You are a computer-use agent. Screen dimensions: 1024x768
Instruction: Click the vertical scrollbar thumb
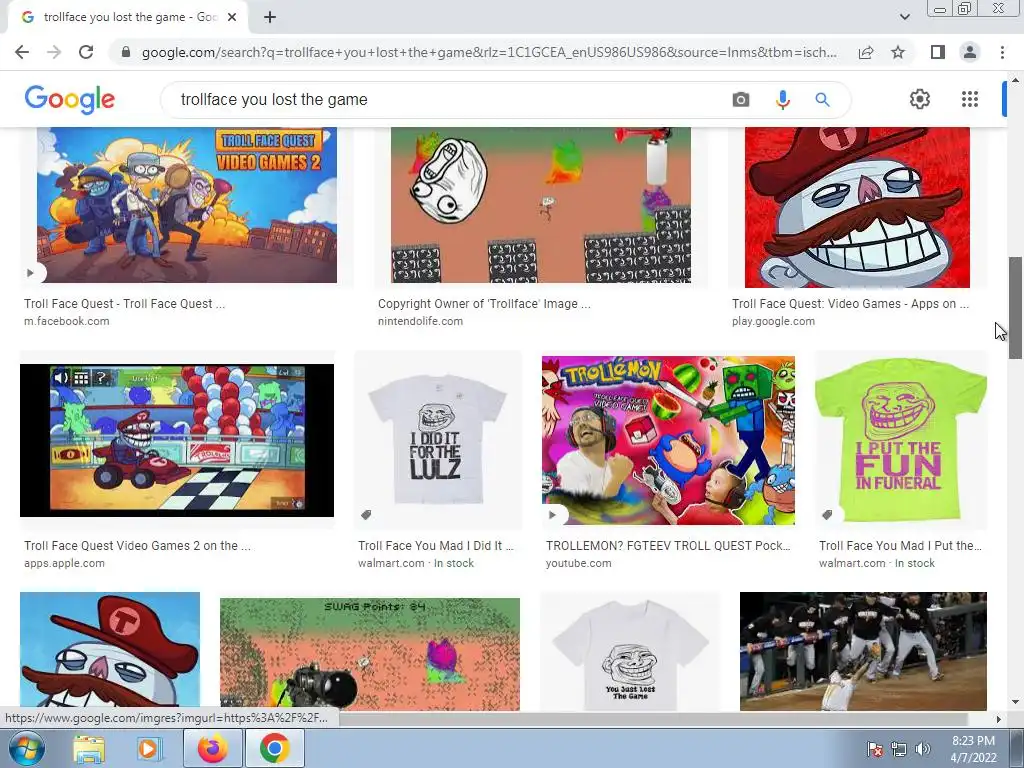tap(1015, 308)
